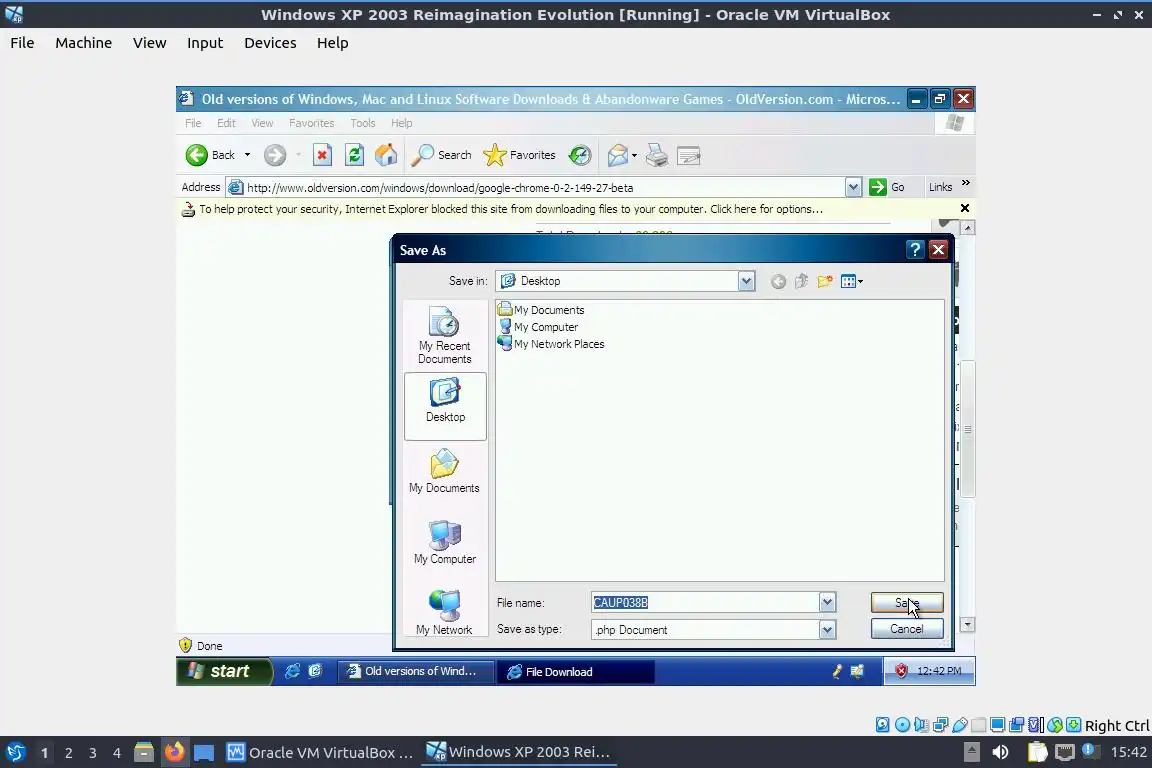Open VirtualBox Input menu
Screen dimensions: 1152x768
[x=205, y=43]
